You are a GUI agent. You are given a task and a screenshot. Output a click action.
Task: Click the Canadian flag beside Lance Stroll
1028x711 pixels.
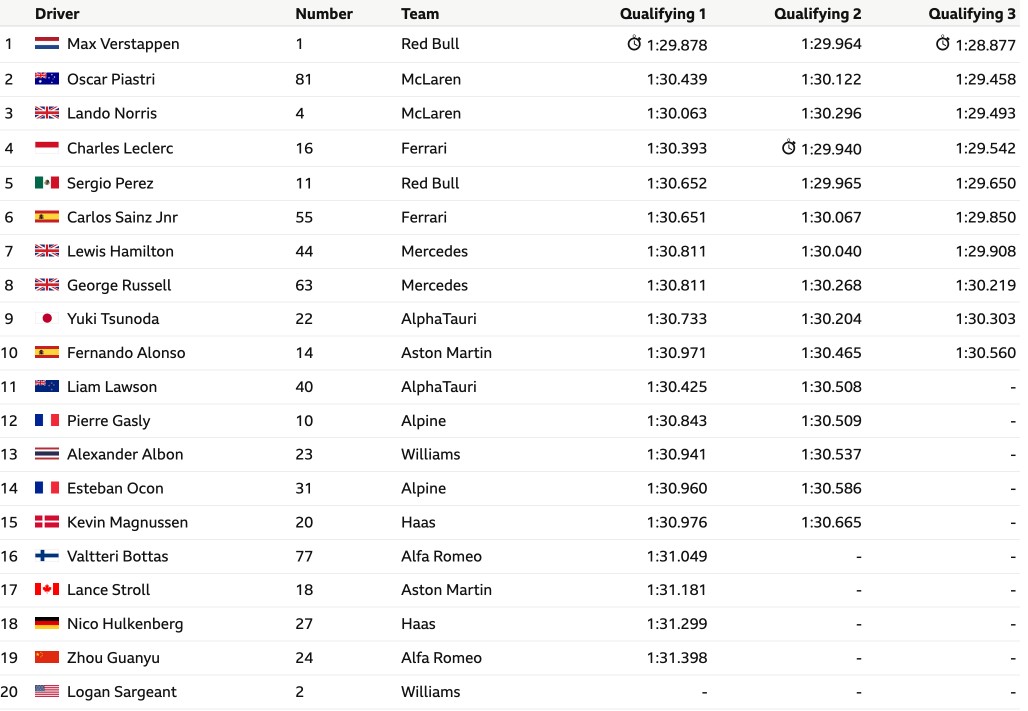(47, 589)
